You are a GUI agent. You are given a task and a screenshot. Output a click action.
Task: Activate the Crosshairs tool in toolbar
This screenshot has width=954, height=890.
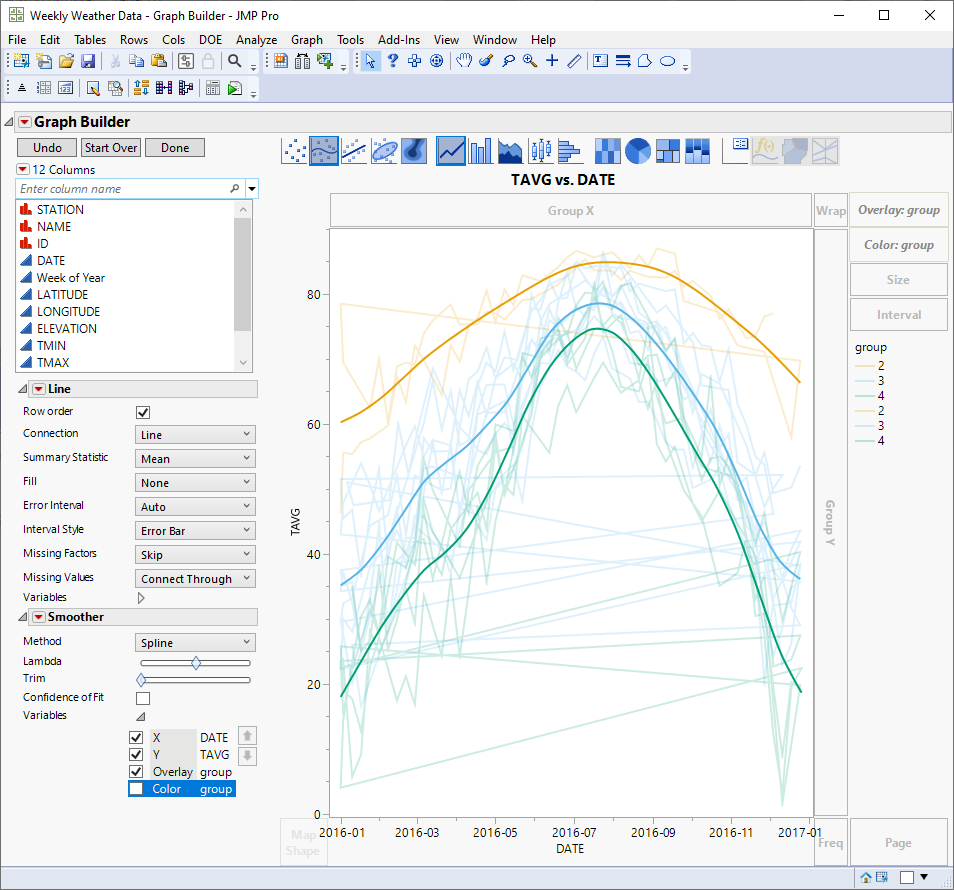(x=552, y=61)
